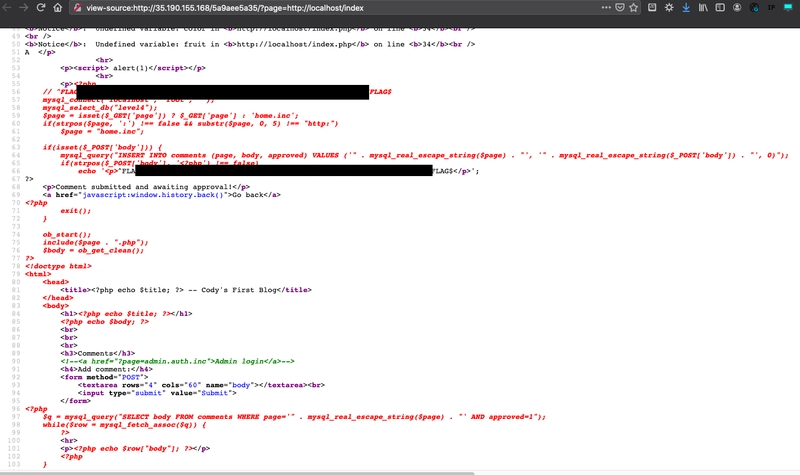The width and height of the screenshot is (800, 475).
Task: Click the INSERT INTO comments query line
Action: (x=424, y=155)
